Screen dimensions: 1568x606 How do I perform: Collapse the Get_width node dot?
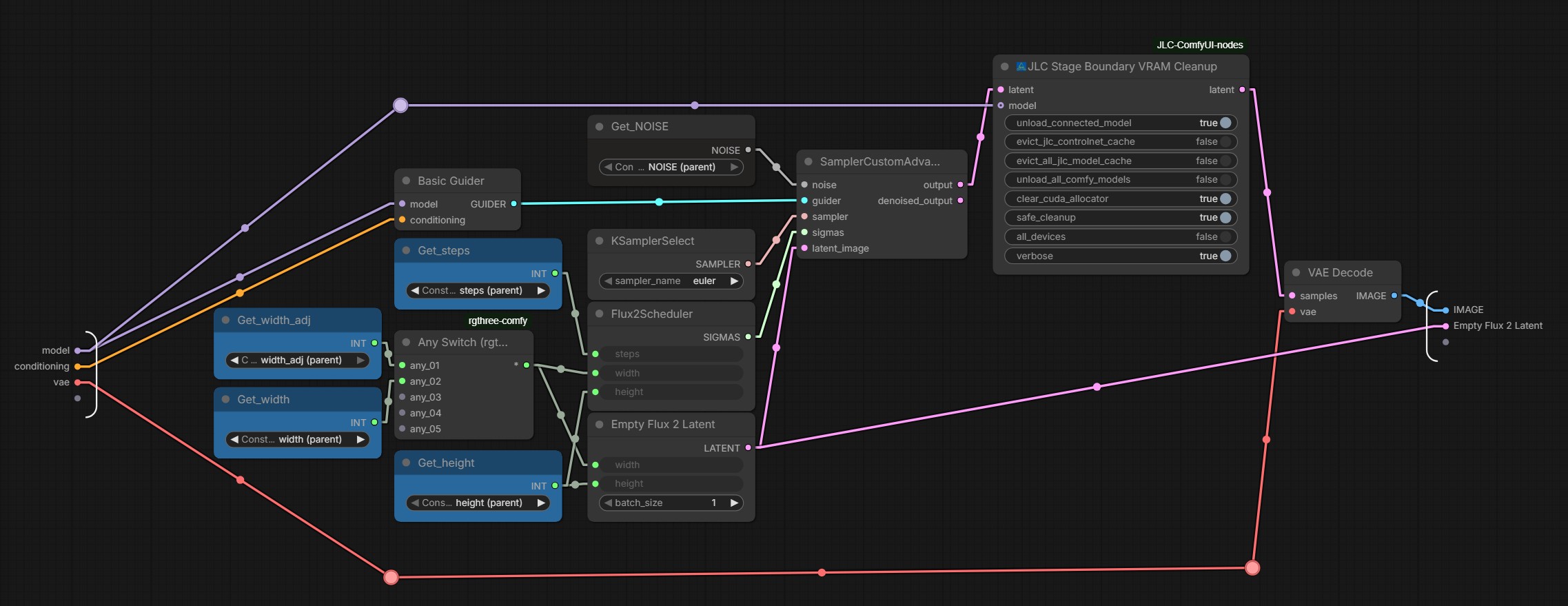pos(225,399)
